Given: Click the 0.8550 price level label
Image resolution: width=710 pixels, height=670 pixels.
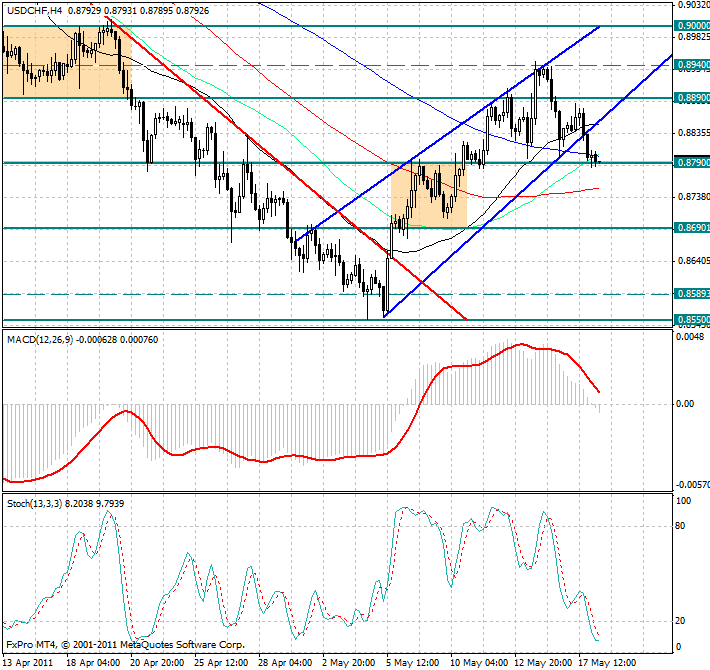Looking at the screenshot, I should [x=692, y=320].
